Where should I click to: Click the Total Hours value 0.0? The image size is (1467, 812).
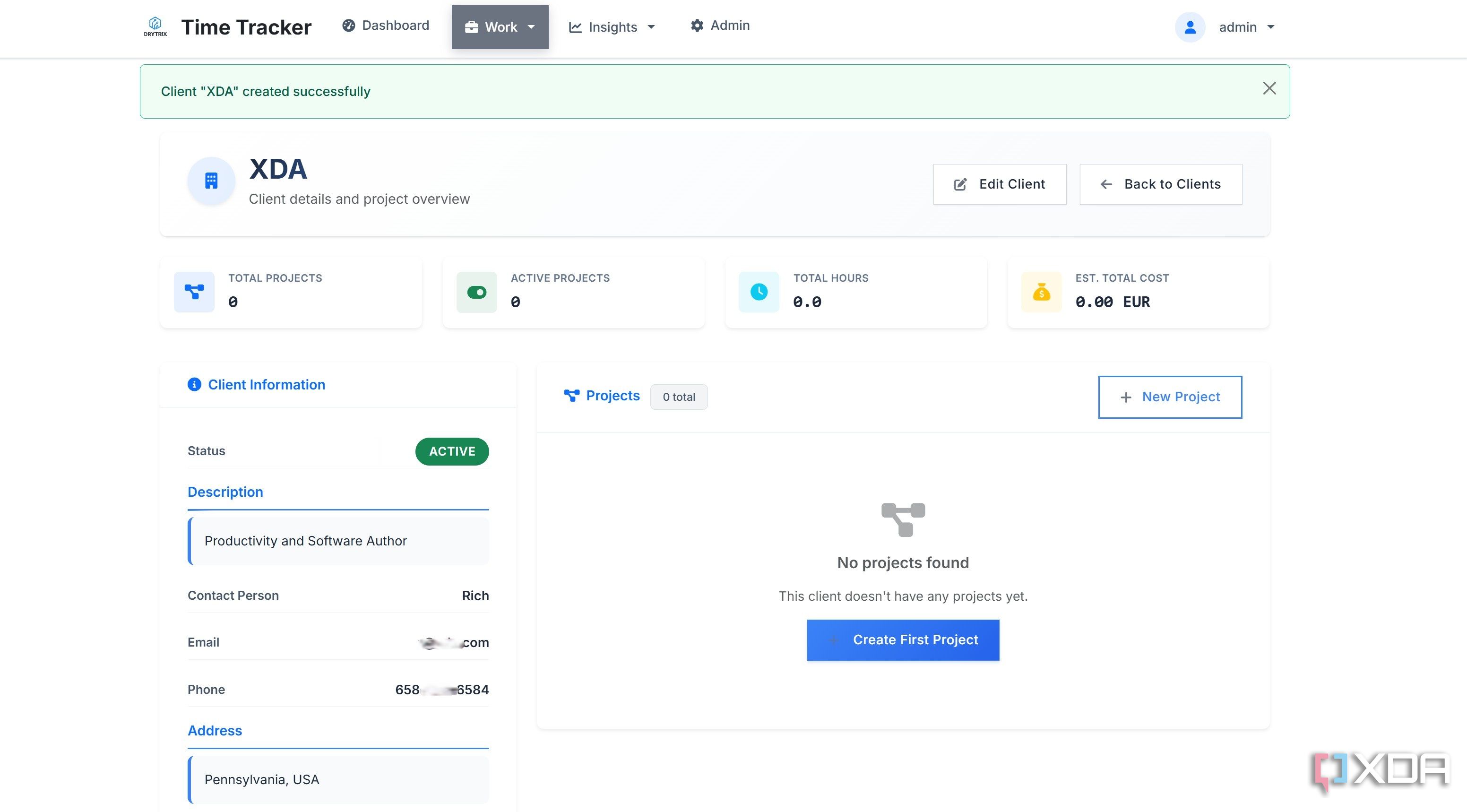(807, 302)
